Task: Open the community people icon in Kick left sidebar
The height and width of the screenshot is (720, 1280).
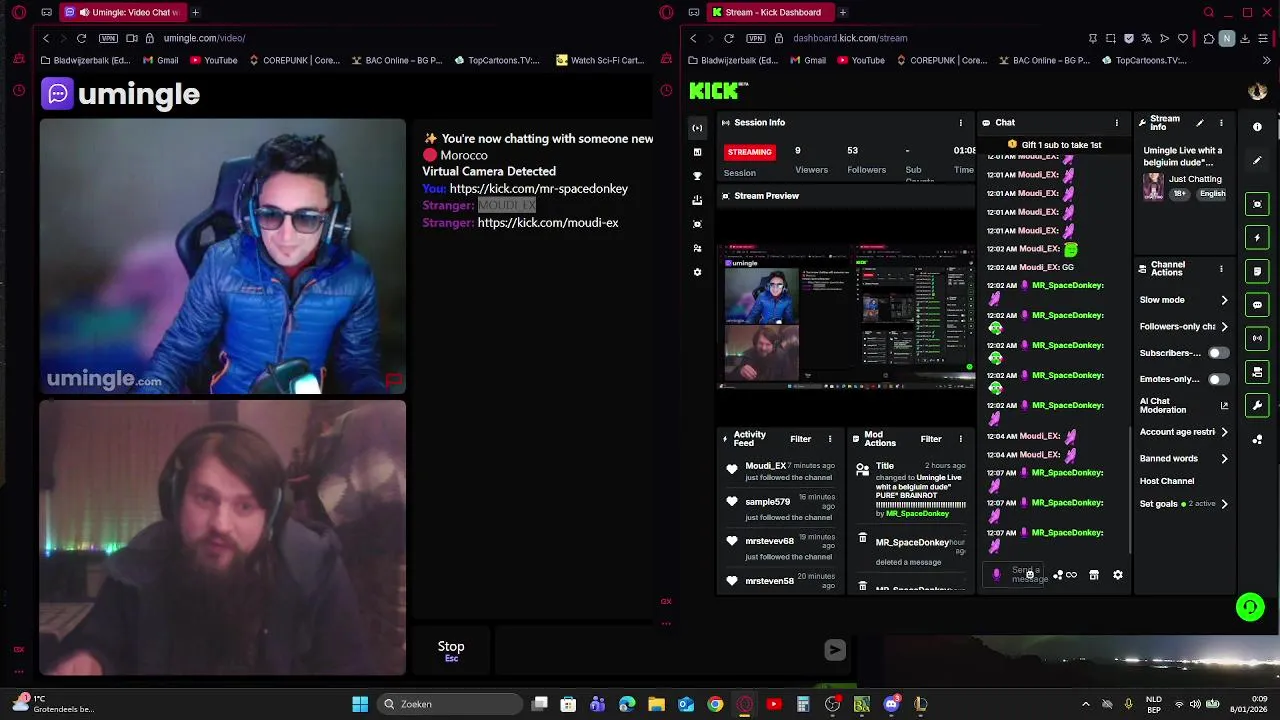Action: tap(697, 248)
